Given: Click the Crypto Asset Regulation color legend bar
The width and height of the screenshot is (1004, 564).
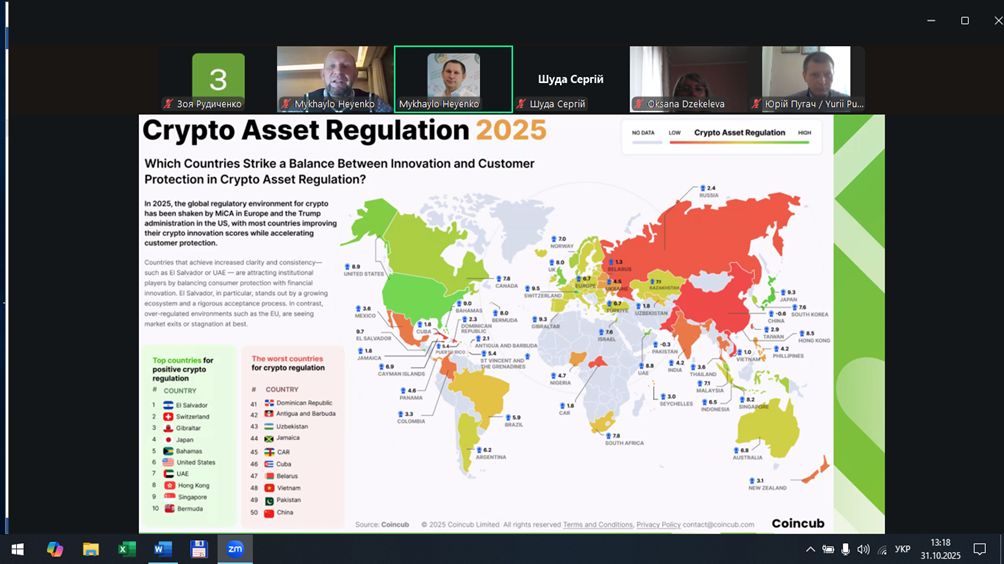Looking at the screenshot, I should coord(739,143).
